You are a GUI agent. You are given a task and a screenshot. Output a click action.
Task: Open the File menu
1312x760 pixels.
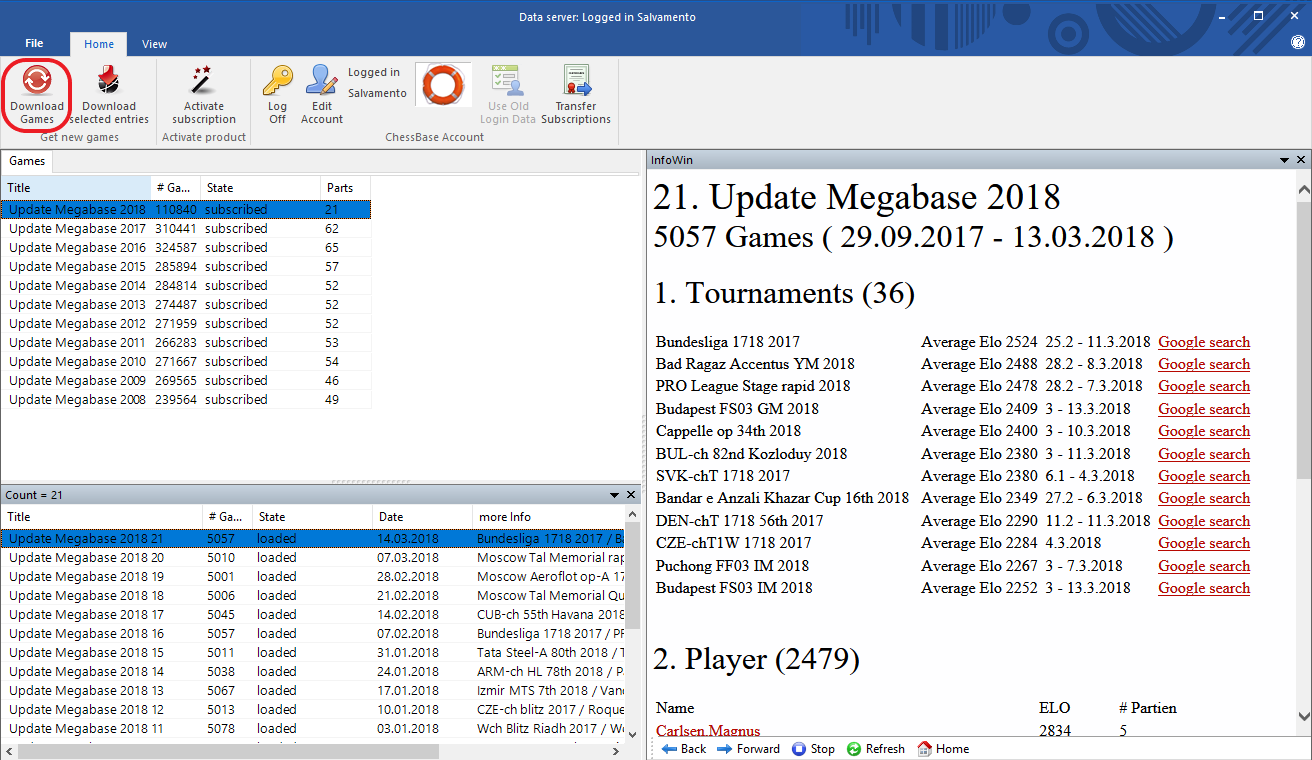click(34, 44)
